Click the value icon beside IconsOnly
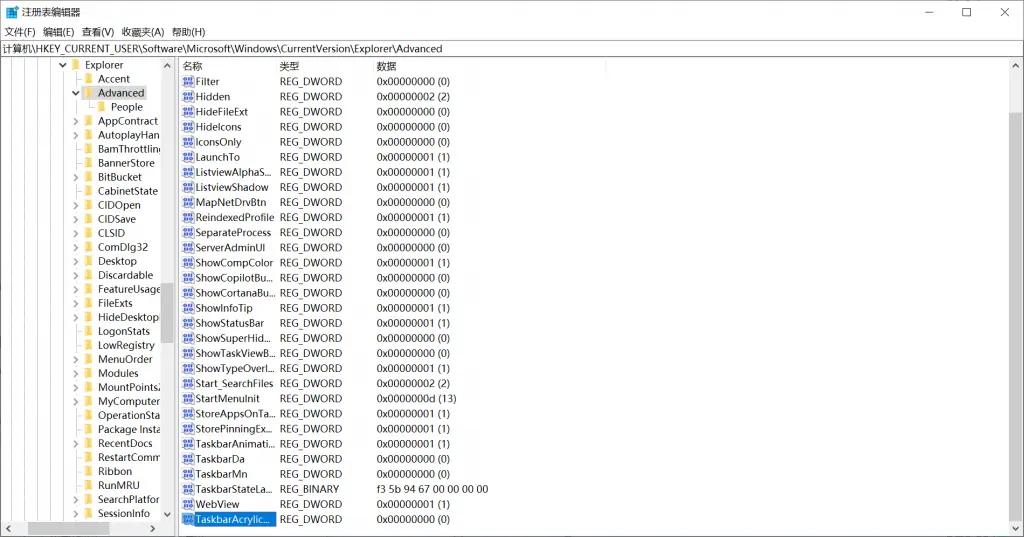The height and width of the screenshot is (537, 1024). point(188,142)
